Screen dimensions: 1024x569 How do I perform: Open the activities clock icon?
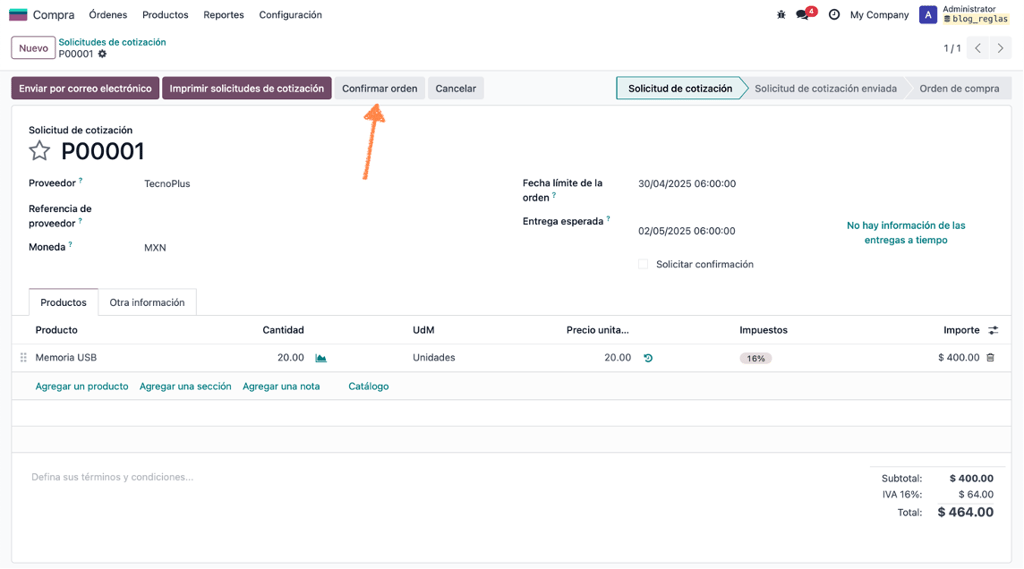[x=834, y=14]
